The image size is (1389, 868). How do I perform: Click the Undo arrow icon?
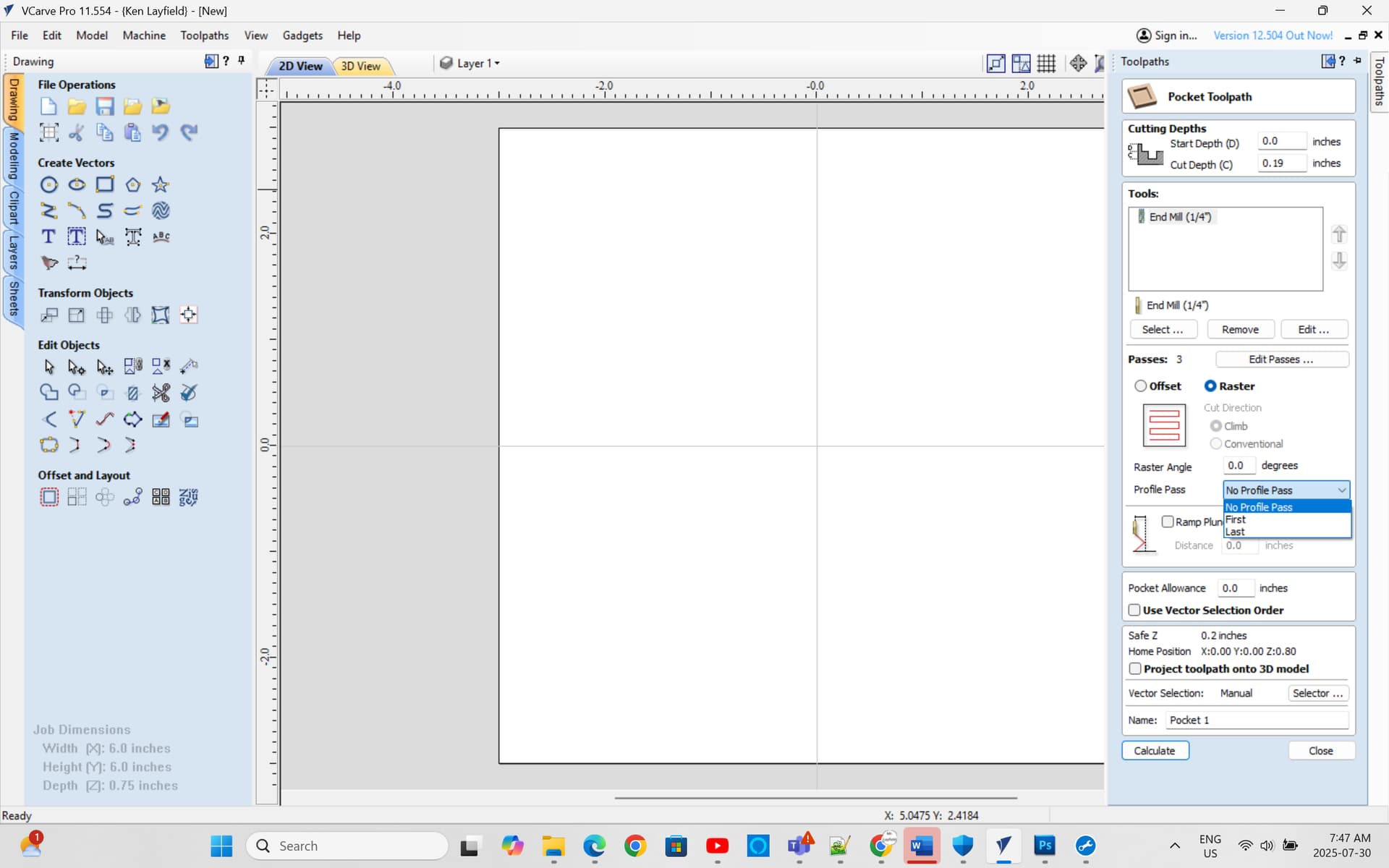(x=161, y=132)
